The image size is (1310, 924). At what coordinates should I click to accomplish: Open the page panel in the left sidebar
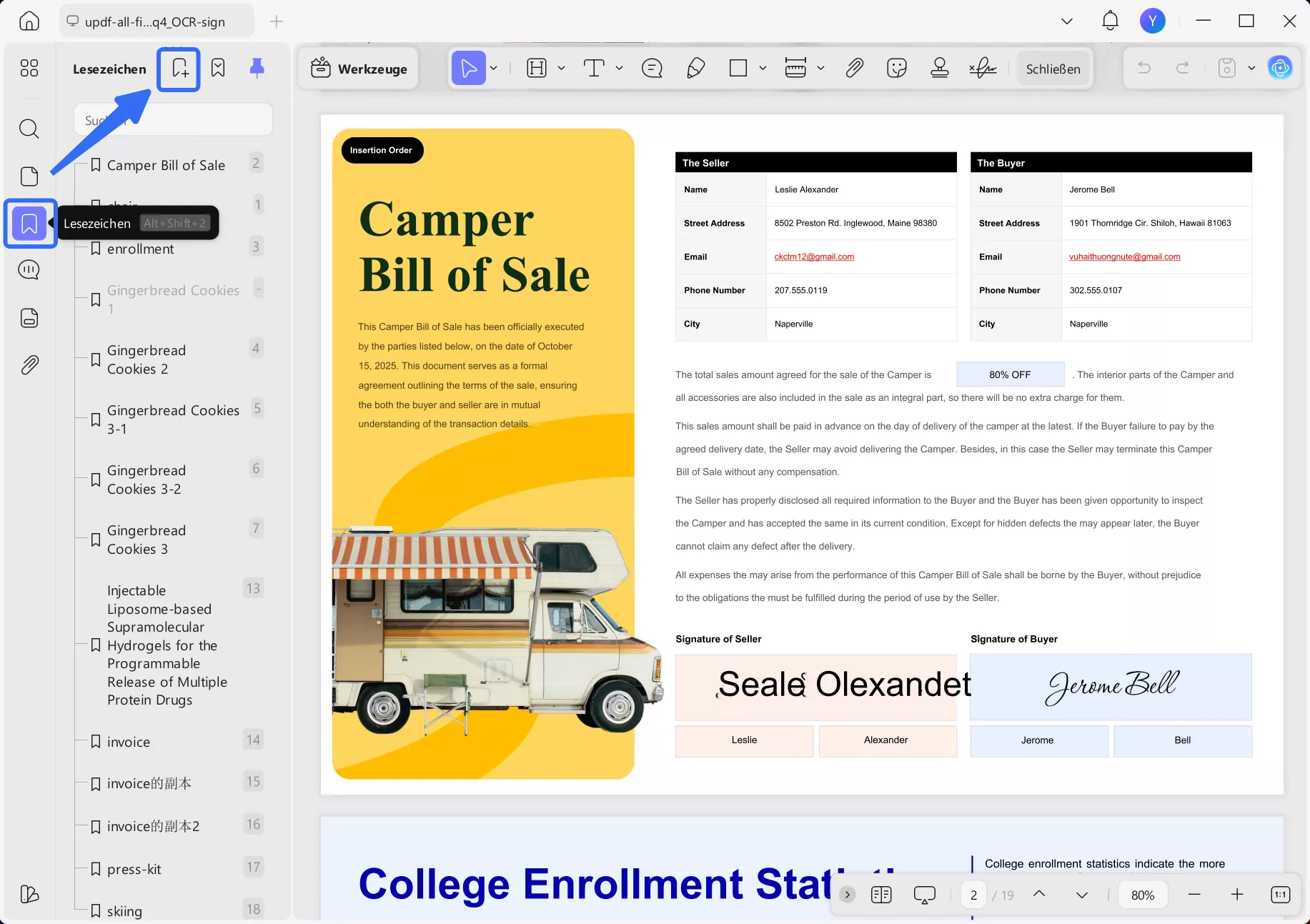tap(29, 176)
